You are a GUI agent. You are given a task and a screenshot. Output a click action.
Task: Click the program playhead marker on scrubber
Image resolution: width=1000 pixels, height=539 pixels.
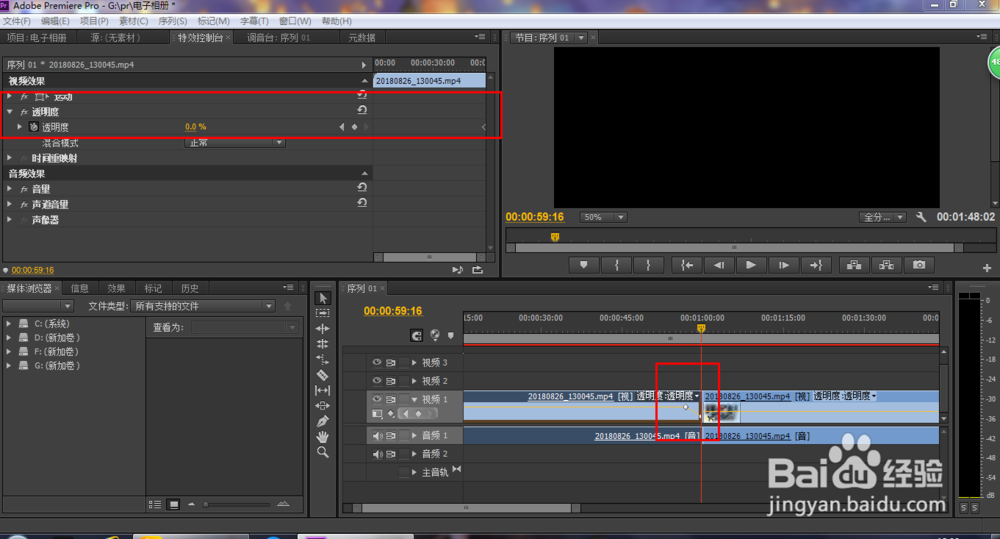coord(555,237)
